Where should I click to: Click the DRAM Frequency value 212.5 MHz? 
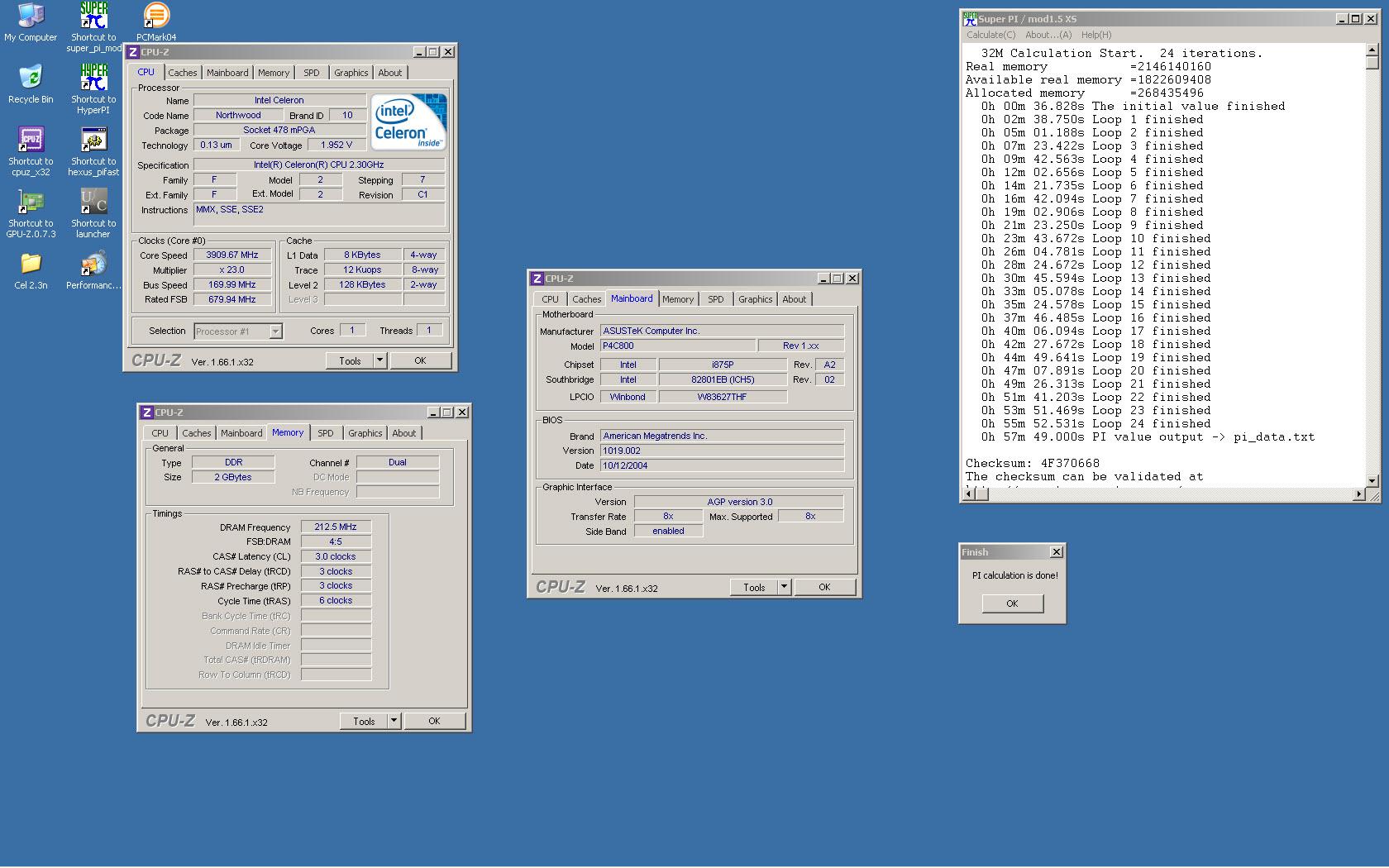[x=336, y=527]
